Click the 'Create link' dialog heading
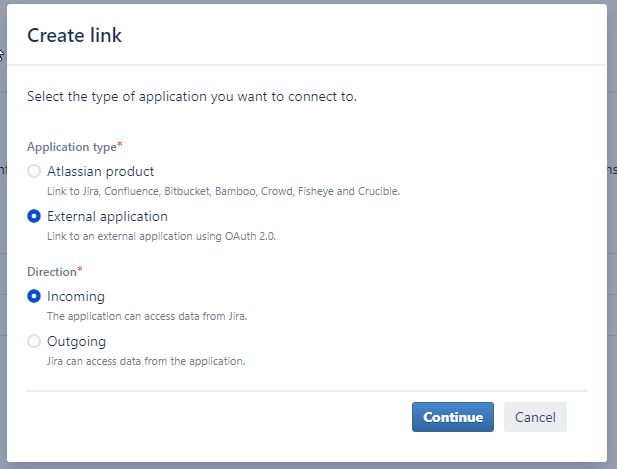617x469 pixels. 74,35
